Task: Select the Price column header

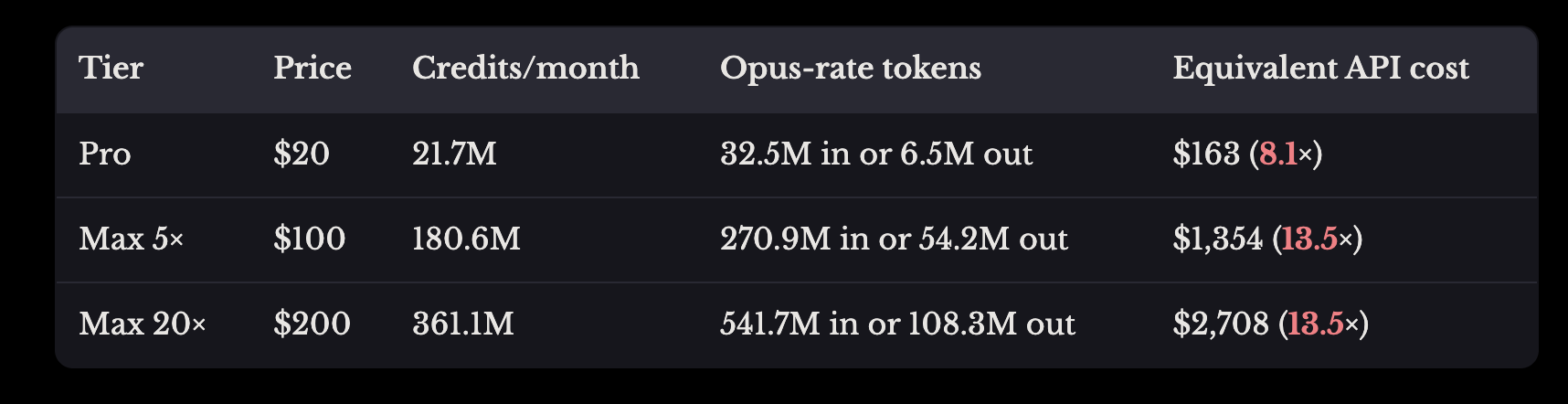Action: click(x=313, y=69)
